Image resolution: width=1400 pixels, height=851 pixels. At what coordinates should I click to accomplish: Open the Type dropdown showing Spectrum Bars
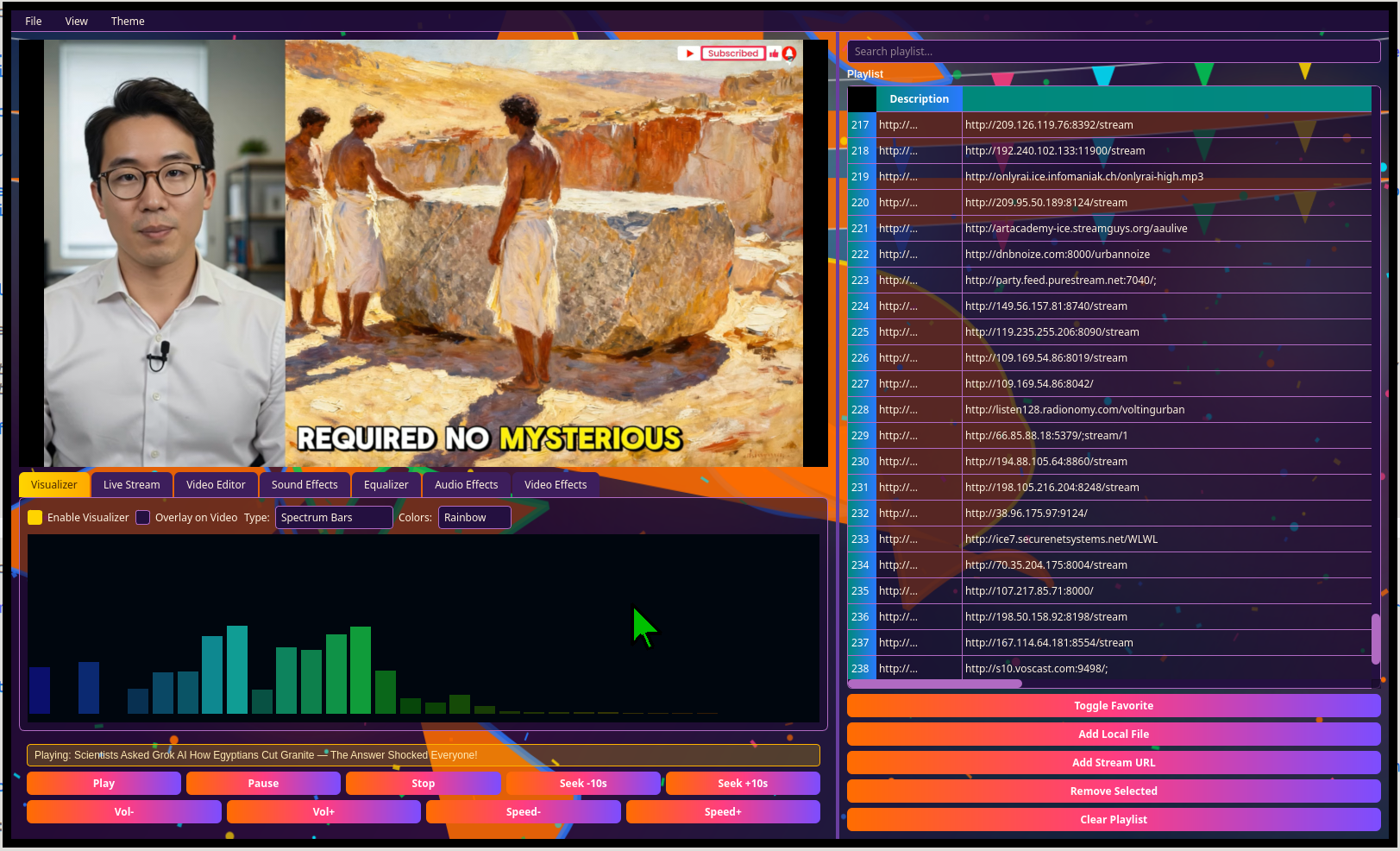(x=334, y=518)
